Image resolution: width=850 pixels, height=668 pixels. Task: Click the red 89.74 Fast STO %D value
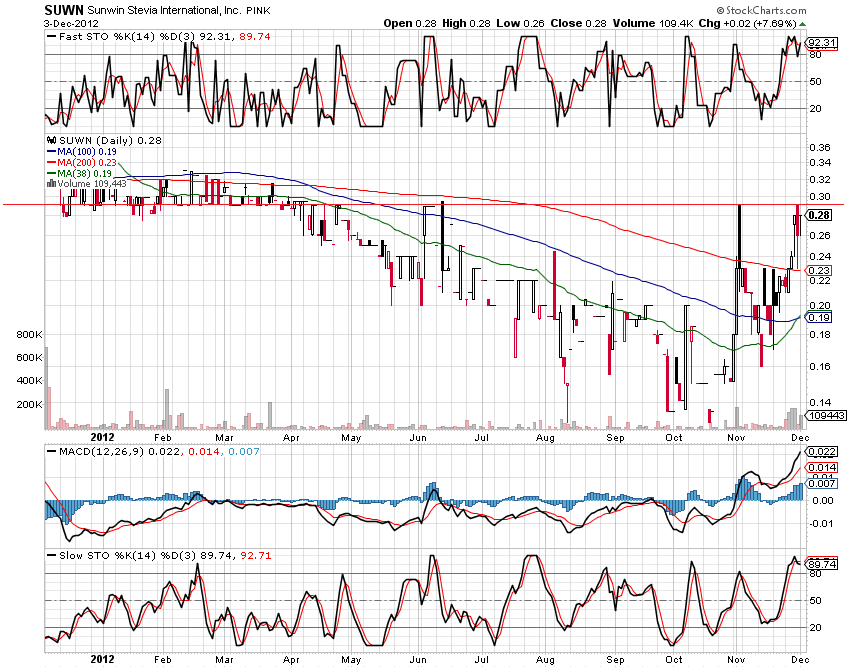[255, 36]
